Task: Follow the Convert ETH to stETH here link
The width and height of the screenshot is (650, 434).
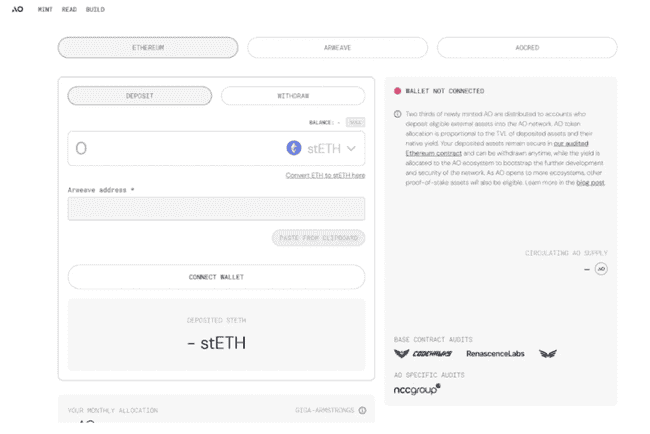Action: 325,175
